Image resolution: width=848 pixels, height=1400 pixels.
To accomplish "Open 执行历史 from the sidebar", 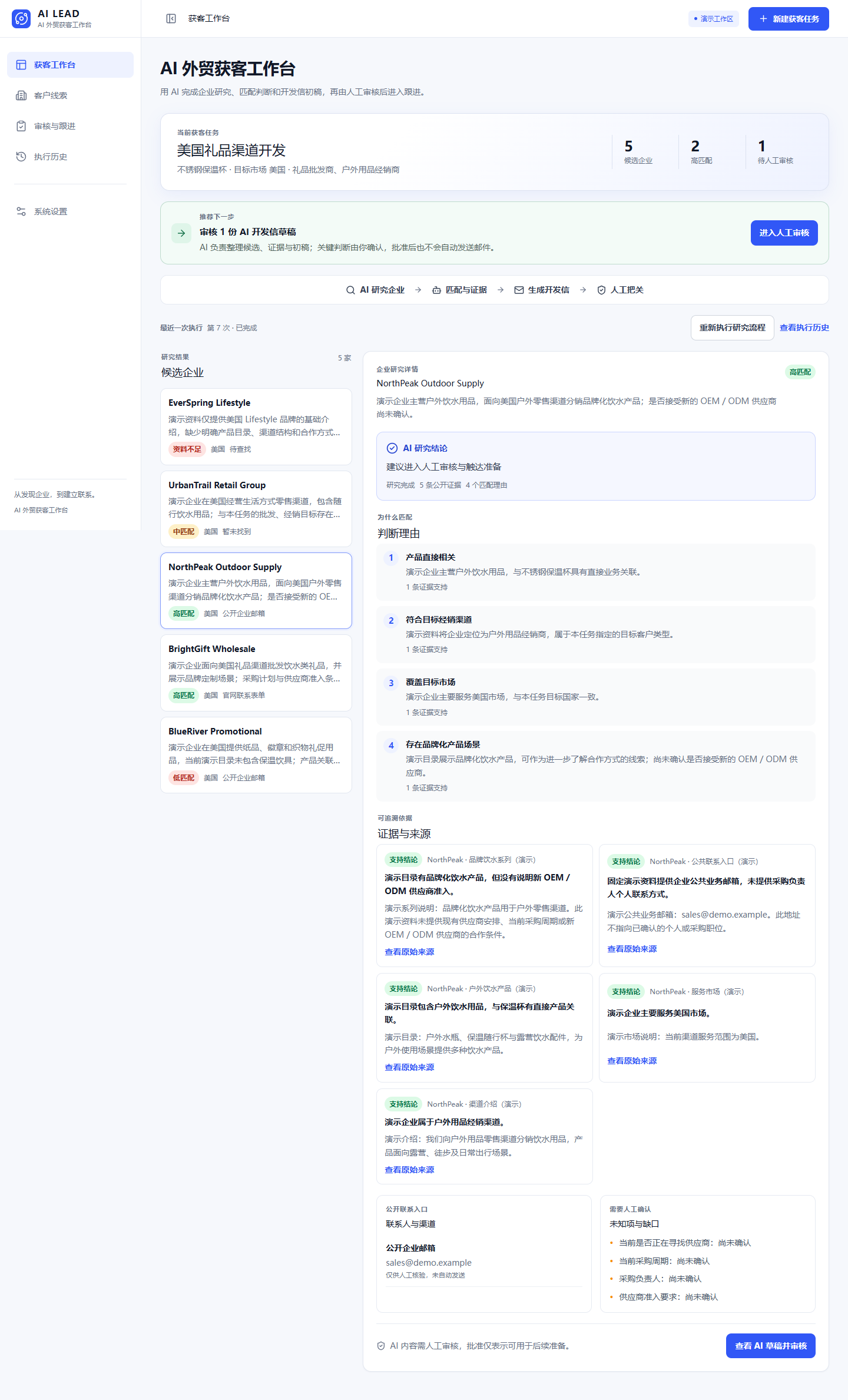I will [70, 157].
